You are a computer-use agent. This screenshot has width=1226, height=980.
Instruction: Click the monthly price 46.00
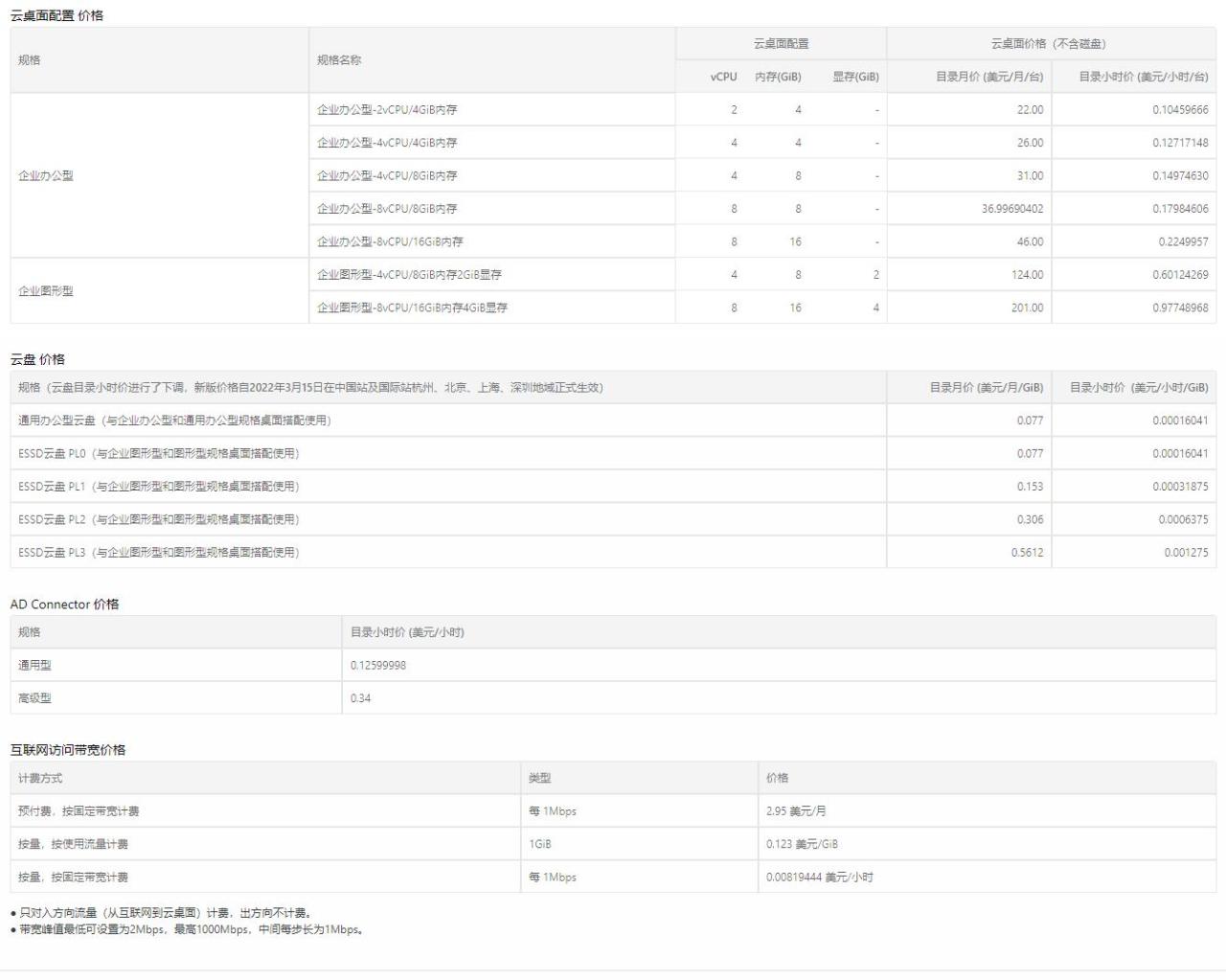pos(1030,242)
